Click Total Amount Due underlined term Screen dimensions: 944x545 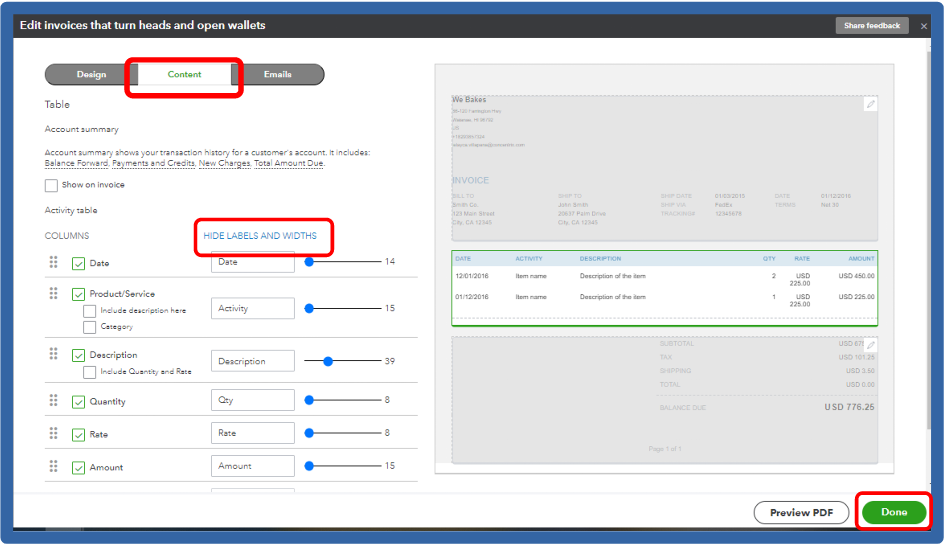pos(289,163)
